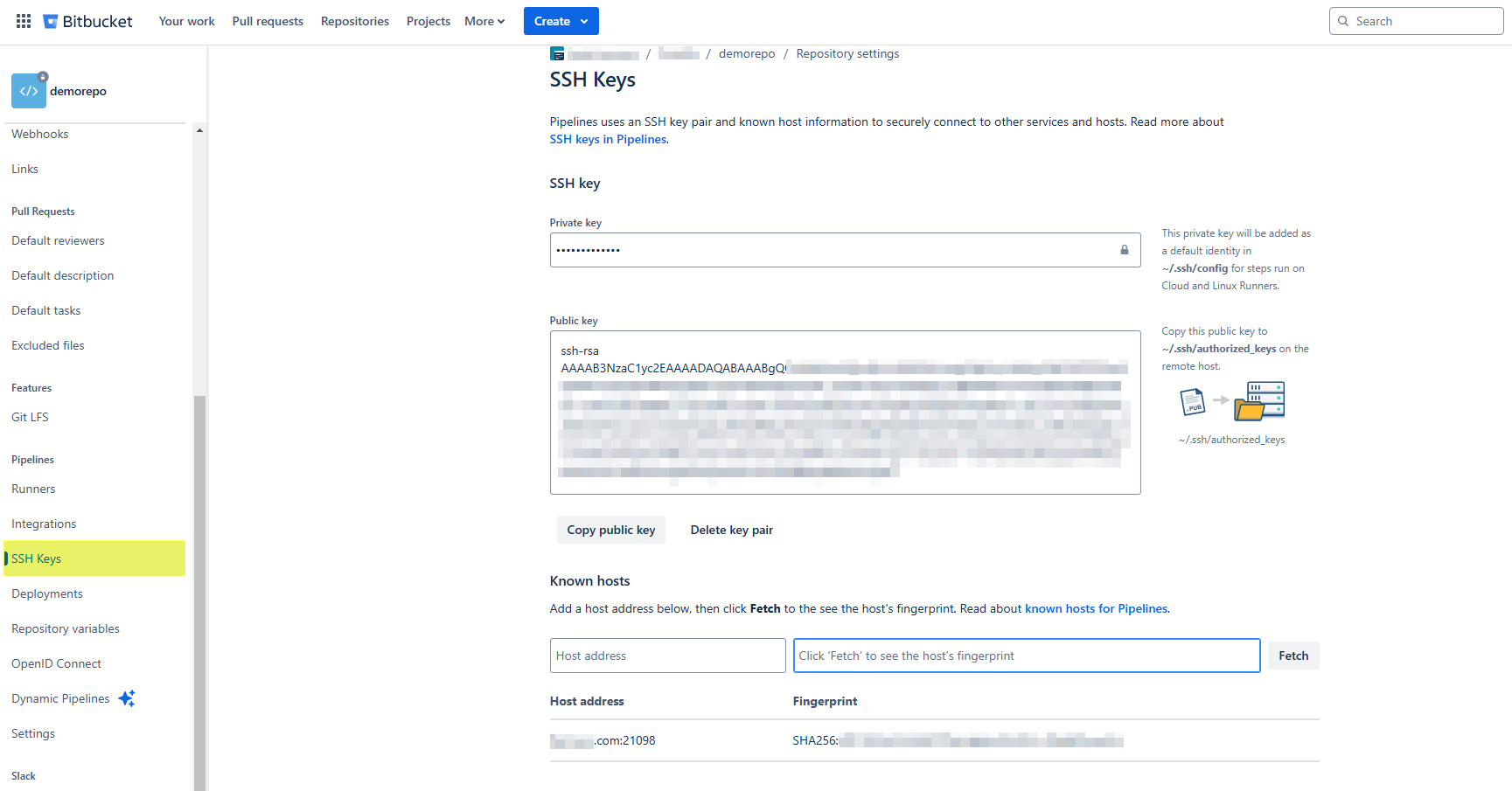This screenshot has width=1512, height=791.
Task: Click the 'Known hosts' heading
Action: coord(589,580)
